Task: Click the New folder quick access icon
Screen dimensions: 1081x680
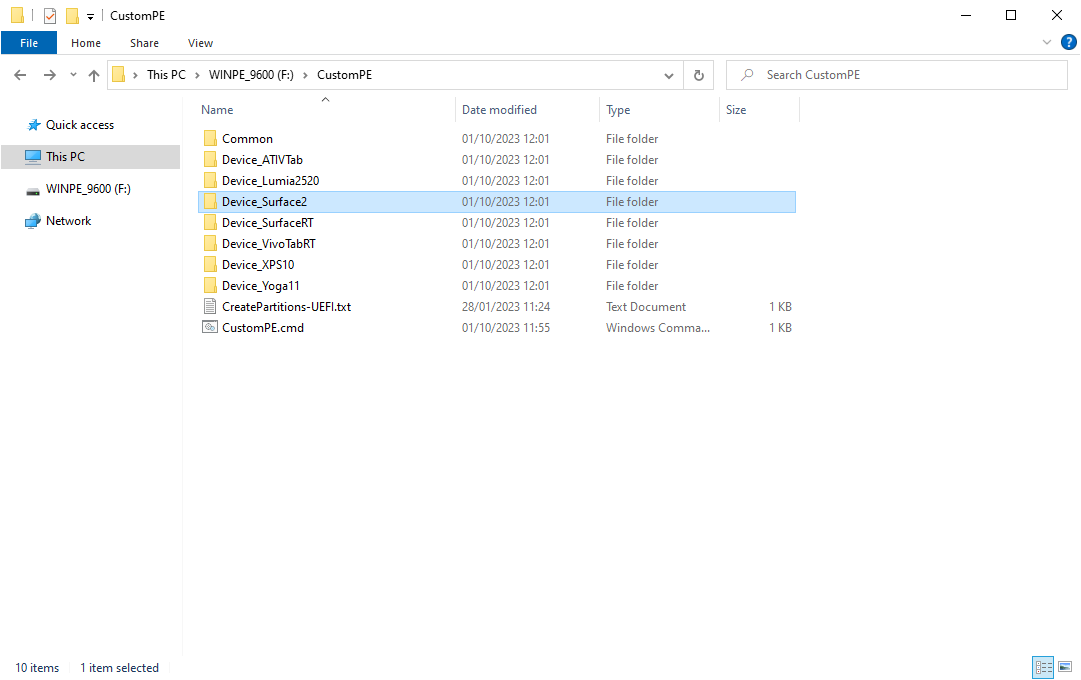Action: point(72,15)
